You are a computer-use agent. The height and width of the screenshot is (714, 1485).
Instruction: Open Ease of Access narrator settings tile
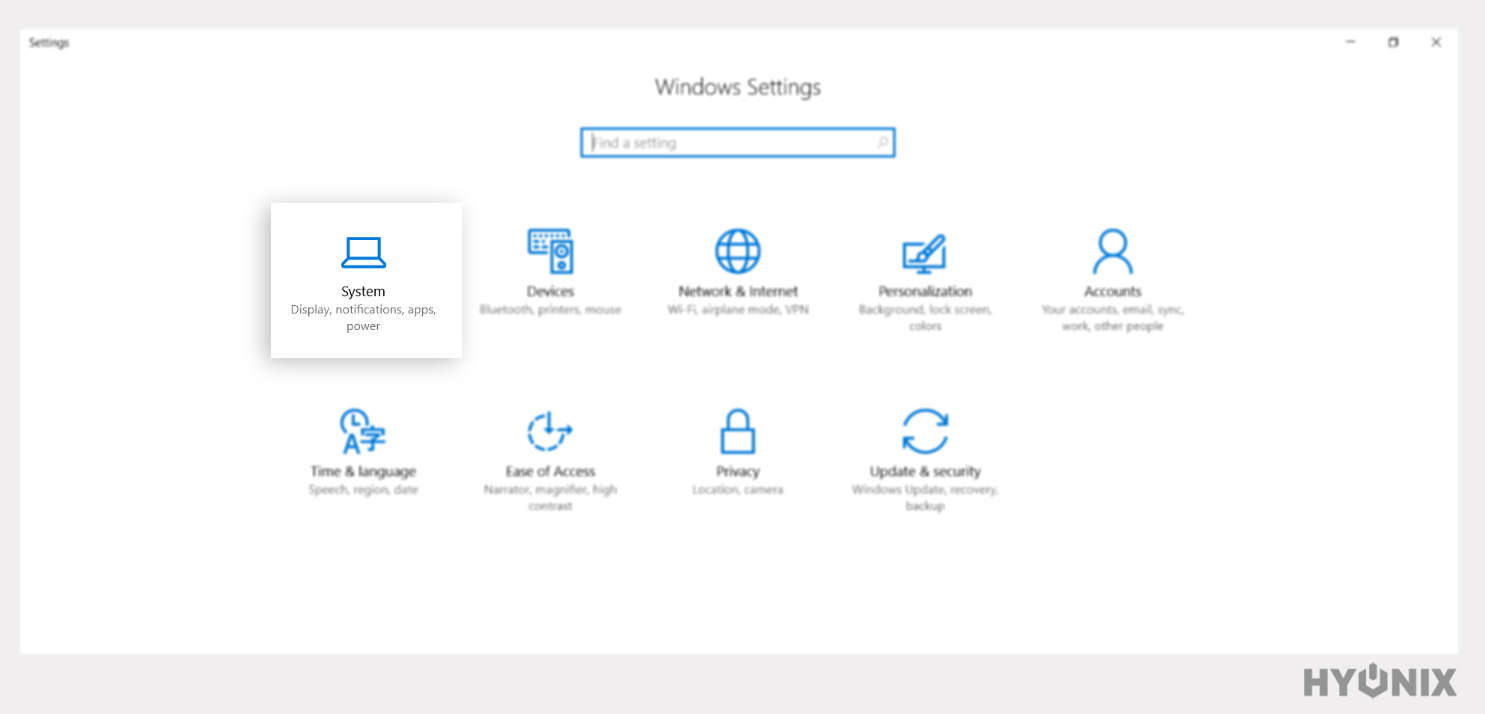(x=551, y=460)
